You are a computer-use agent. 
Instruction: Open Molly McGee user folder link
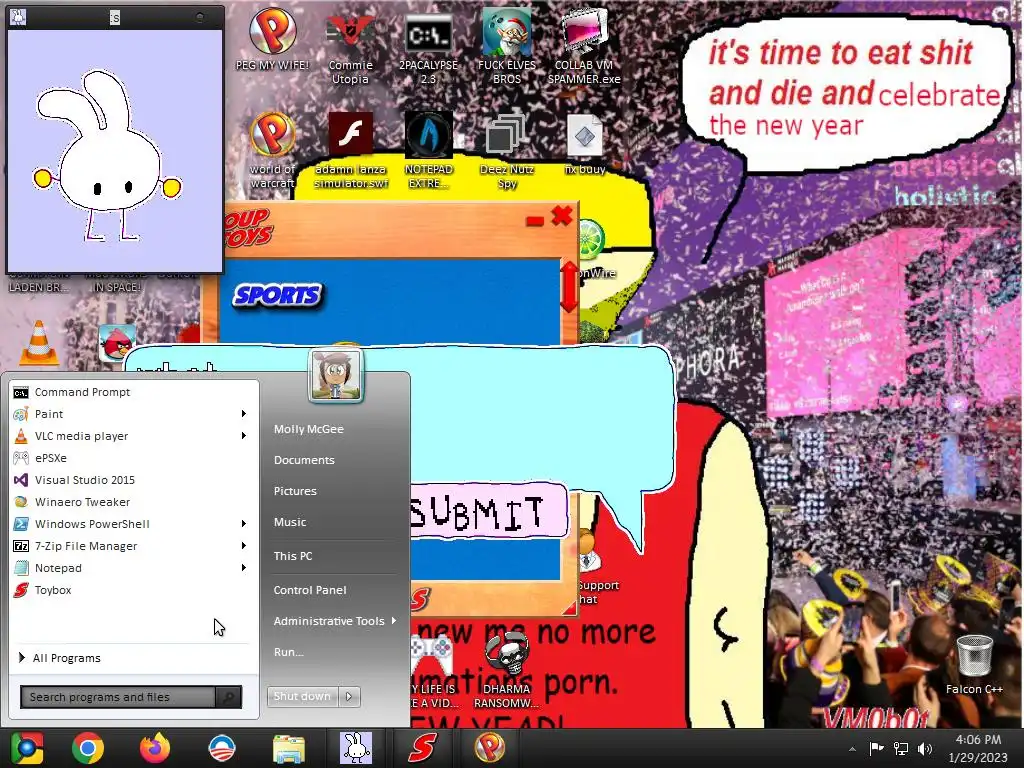[309, 429]
